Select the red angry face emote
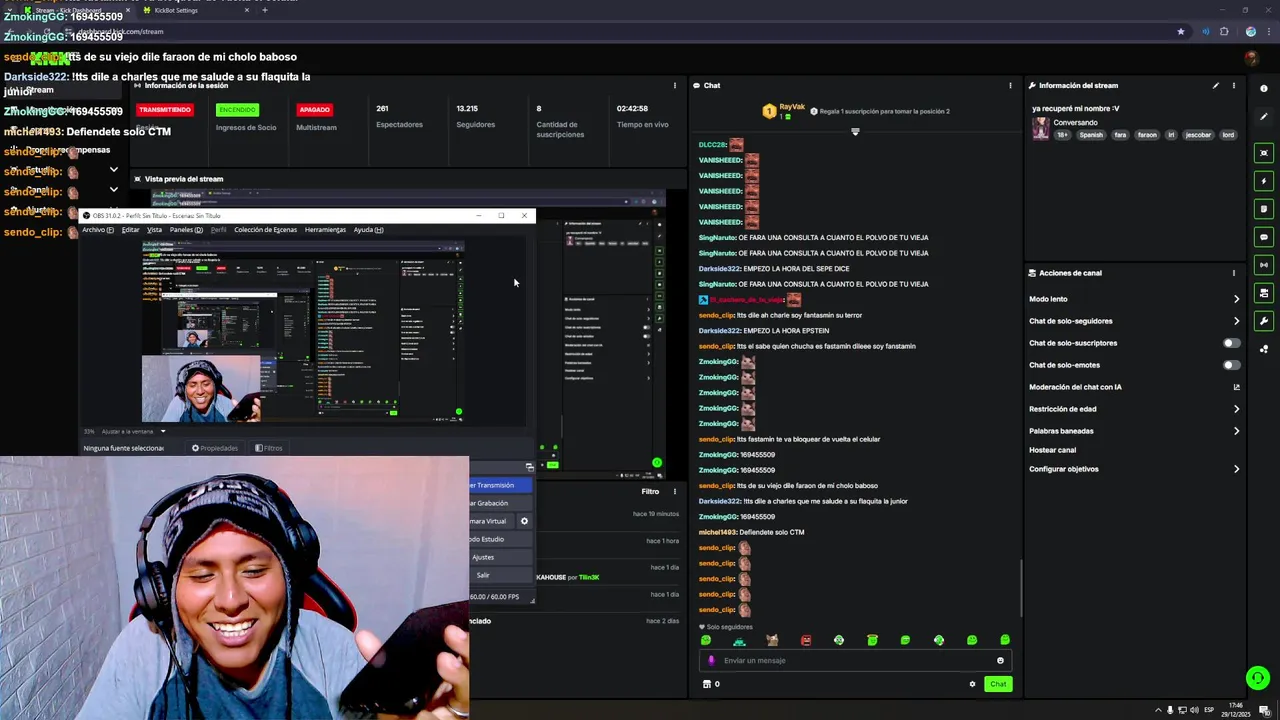1280x720 pixels. [x=806, y=640]
